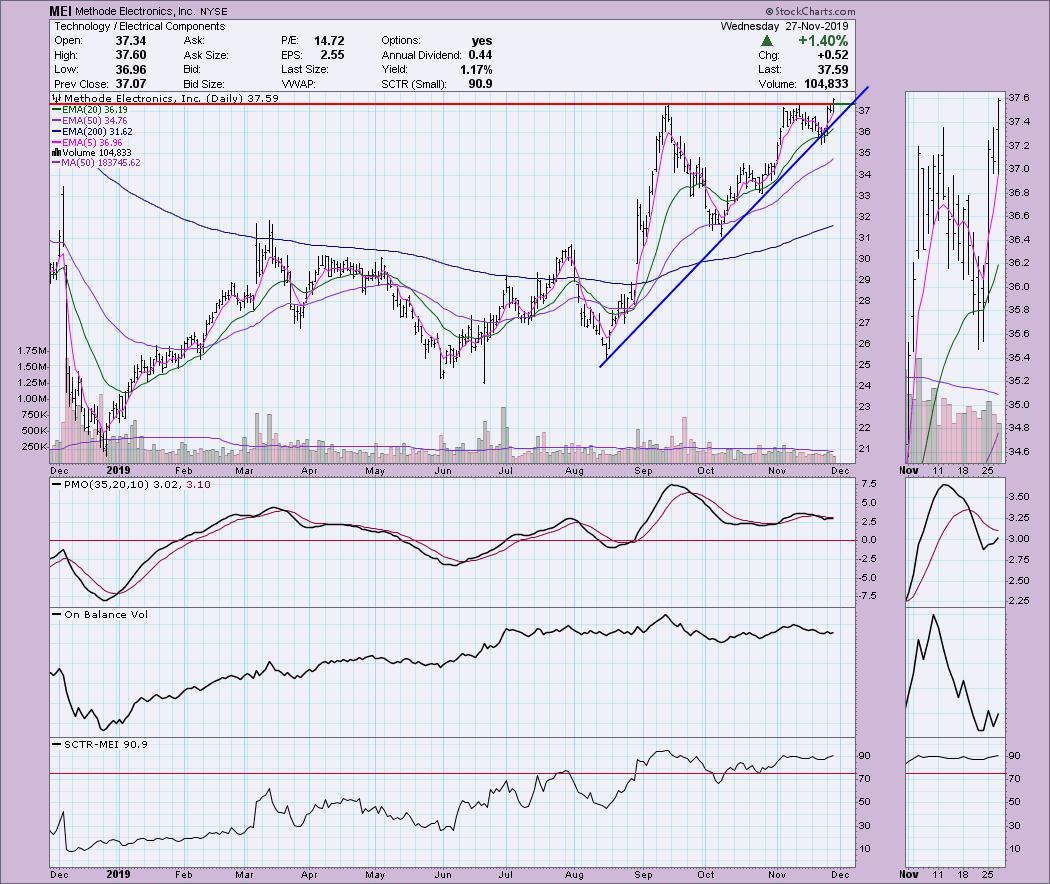Click the EMA(200) 31.62 legend entry
The image size is (1050, 884).
92,132
